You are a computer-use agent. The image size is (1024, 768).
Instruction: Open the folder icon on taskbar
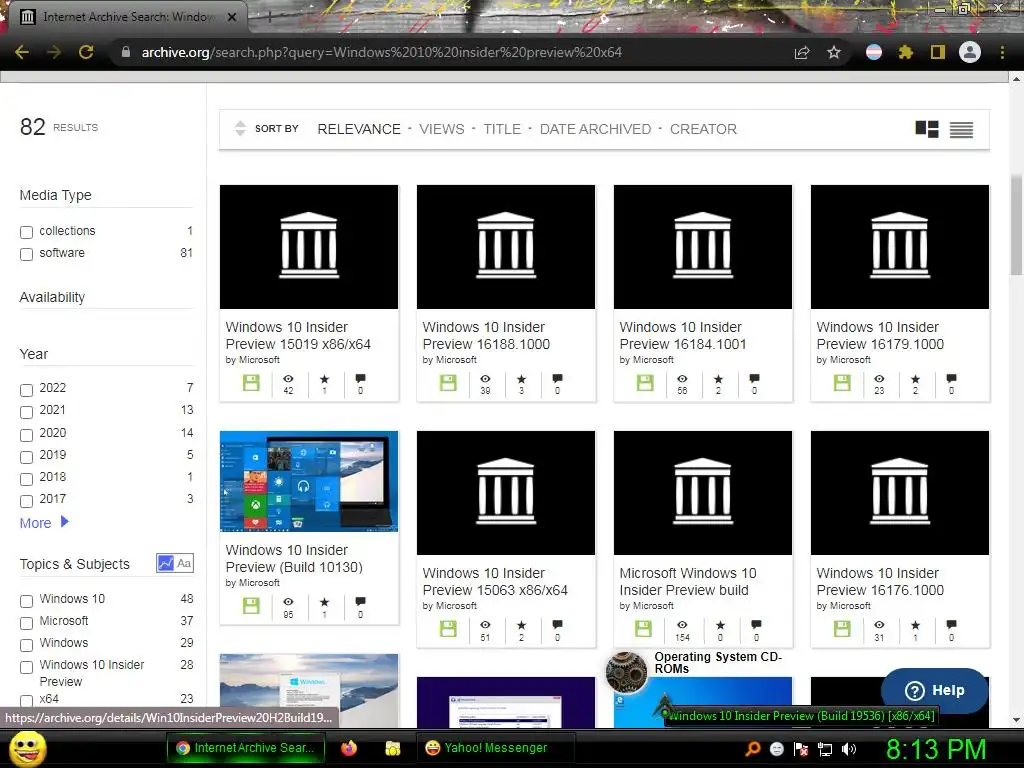click(392, 748)
